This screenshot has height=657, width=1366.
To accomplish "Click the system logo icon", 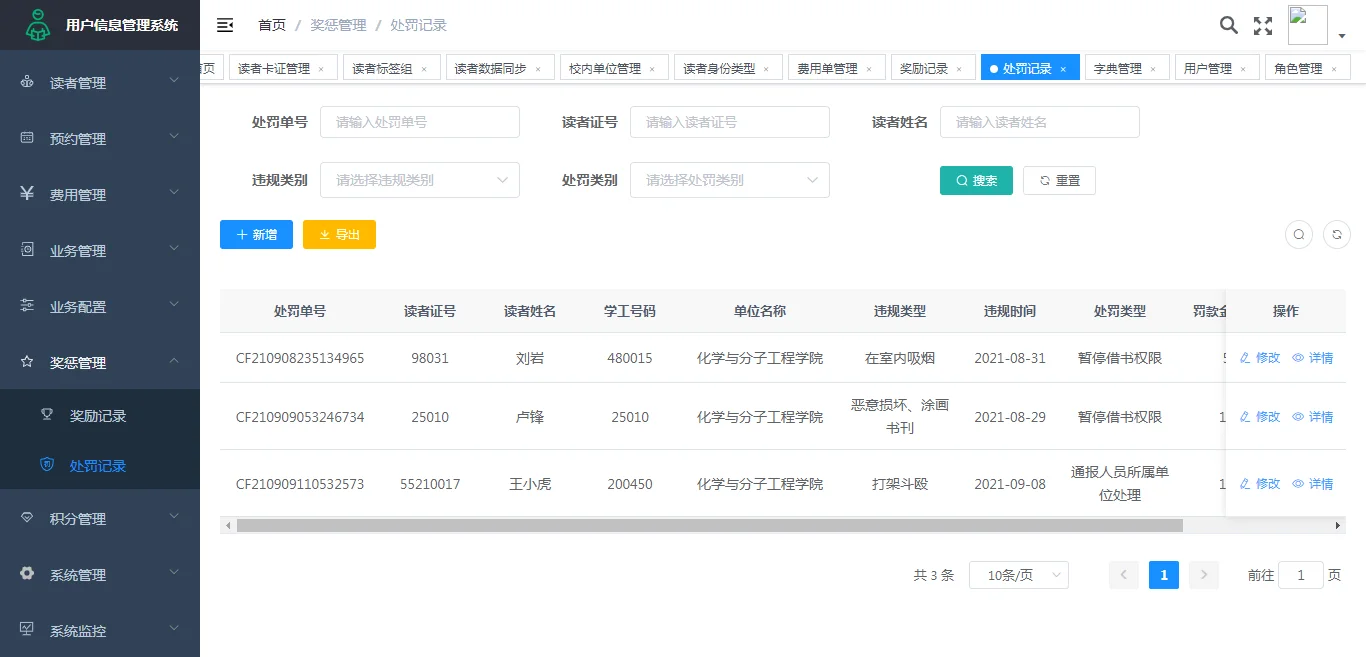I will pos(37,25).
